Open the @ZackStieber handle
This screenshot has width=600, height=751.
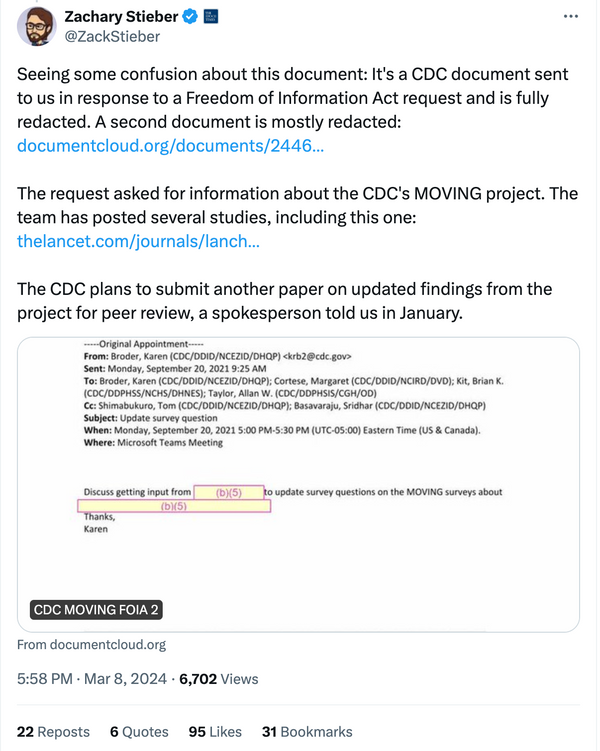[x=113, y=37]
